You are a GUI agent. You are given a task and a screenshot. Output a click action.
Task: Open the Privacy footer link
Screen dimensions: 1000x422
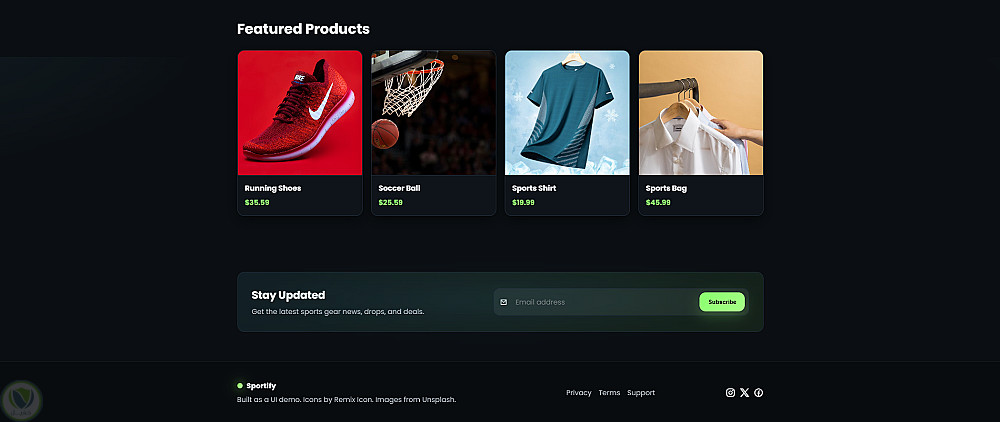pos(579,393)
